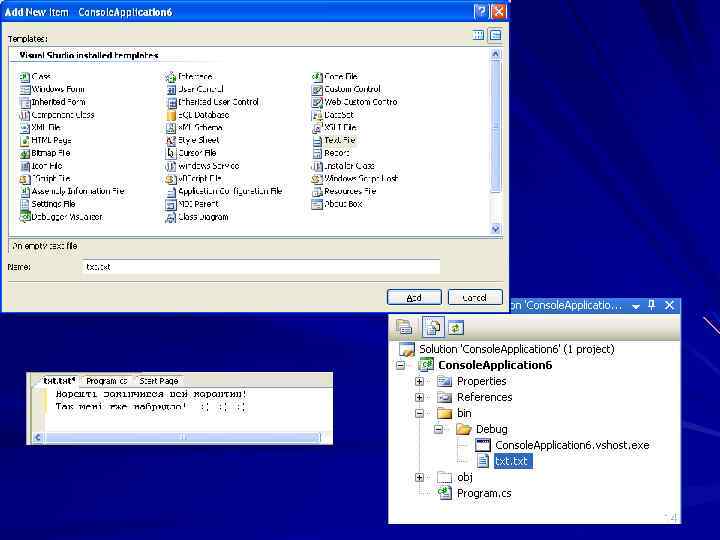Close the Solution Explorer panel
This screenshot has width=720, height=540.
click(669, 305)
